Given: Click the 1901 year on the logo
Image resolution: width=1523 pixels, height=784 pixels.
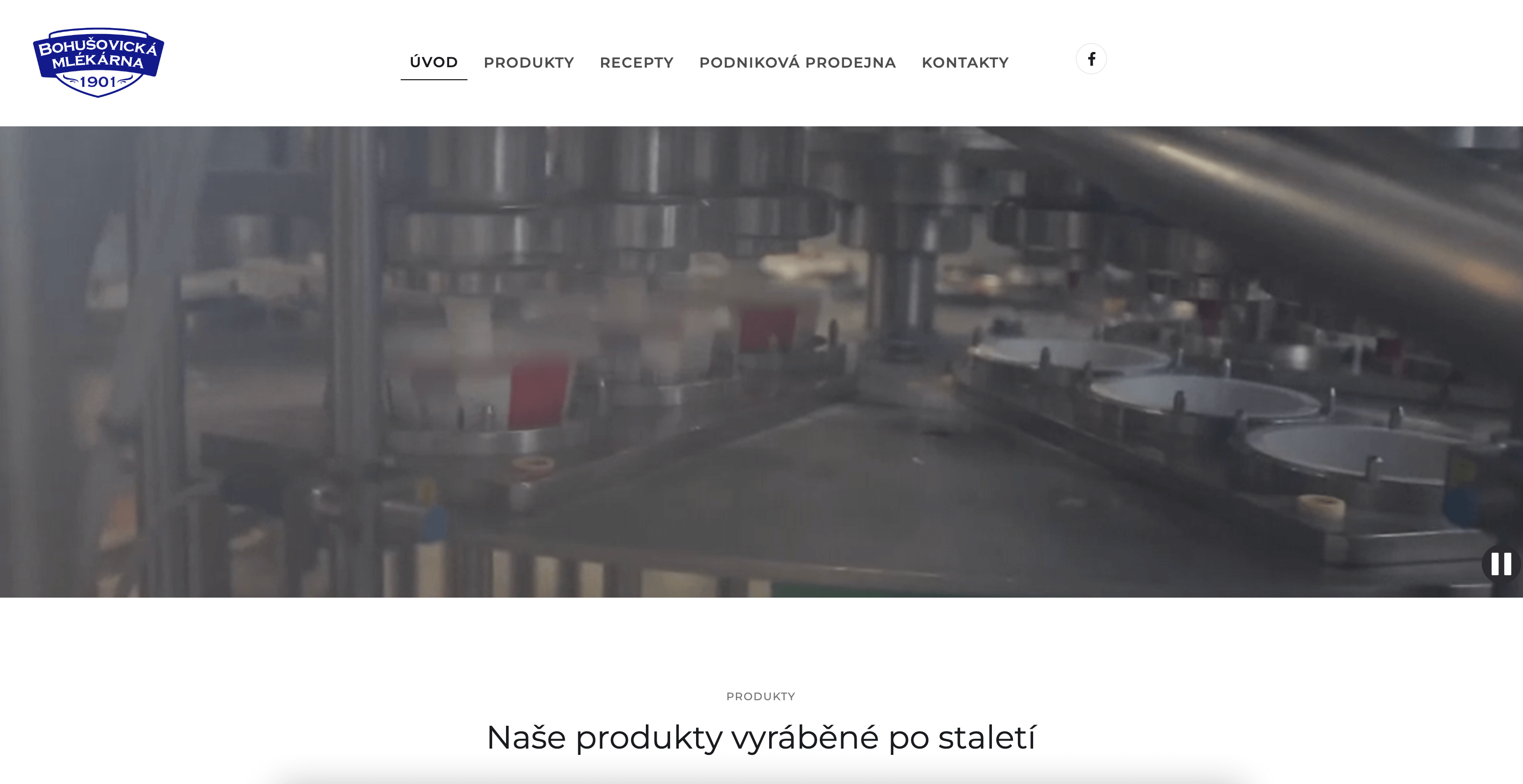Looking at the screenshot, I should 98,82.
